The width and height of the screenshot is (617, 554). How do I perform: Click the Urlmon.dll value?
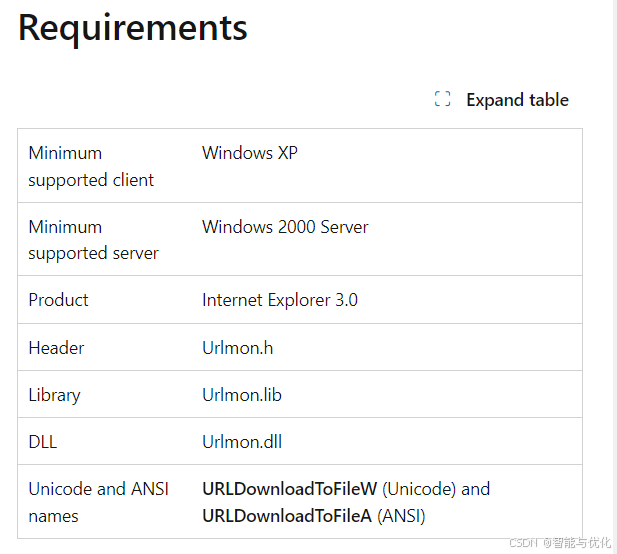(242, 442)
